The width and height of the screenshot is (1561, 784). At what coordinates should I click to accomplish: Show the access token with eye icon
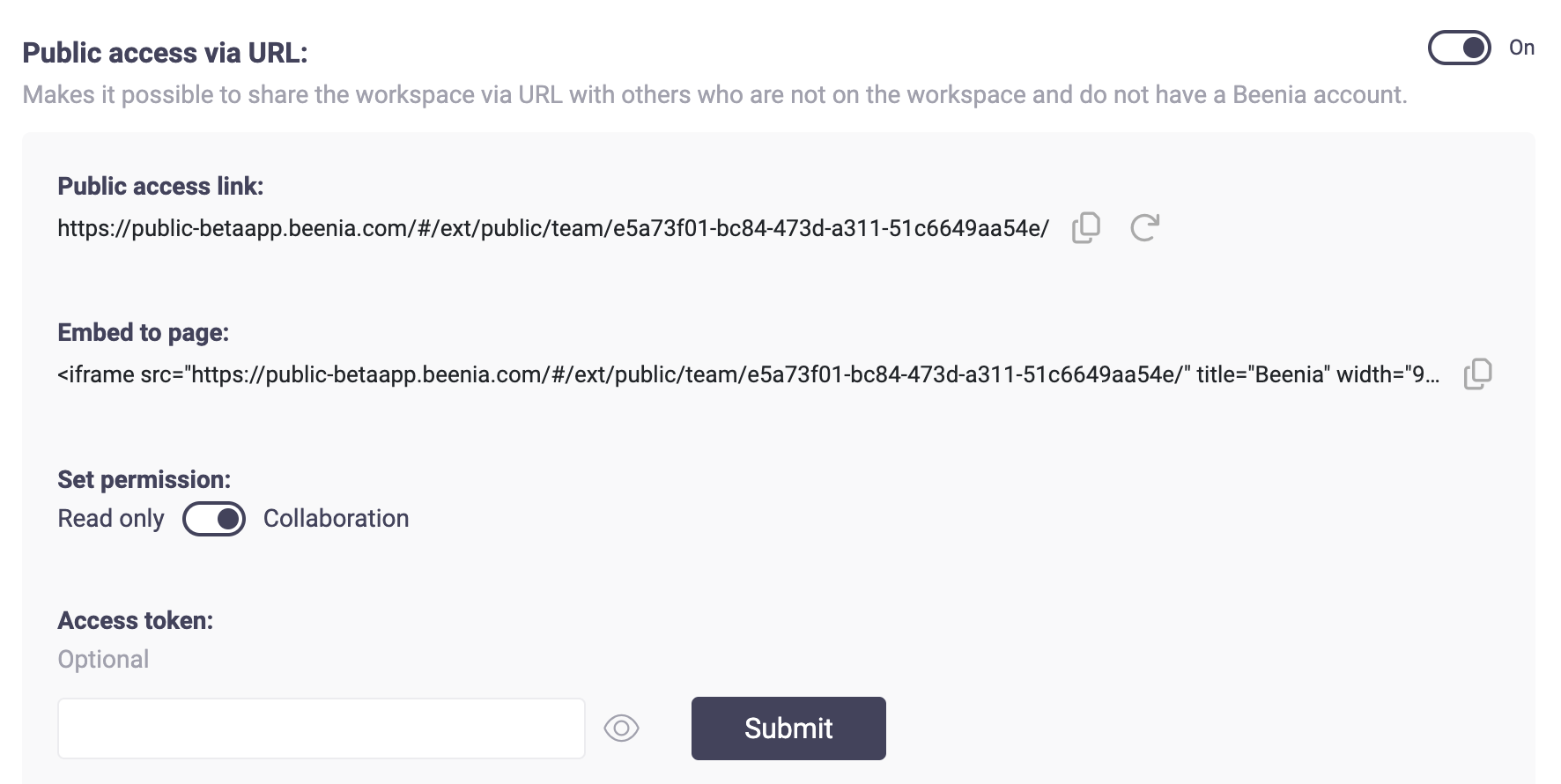pos(621,729)
